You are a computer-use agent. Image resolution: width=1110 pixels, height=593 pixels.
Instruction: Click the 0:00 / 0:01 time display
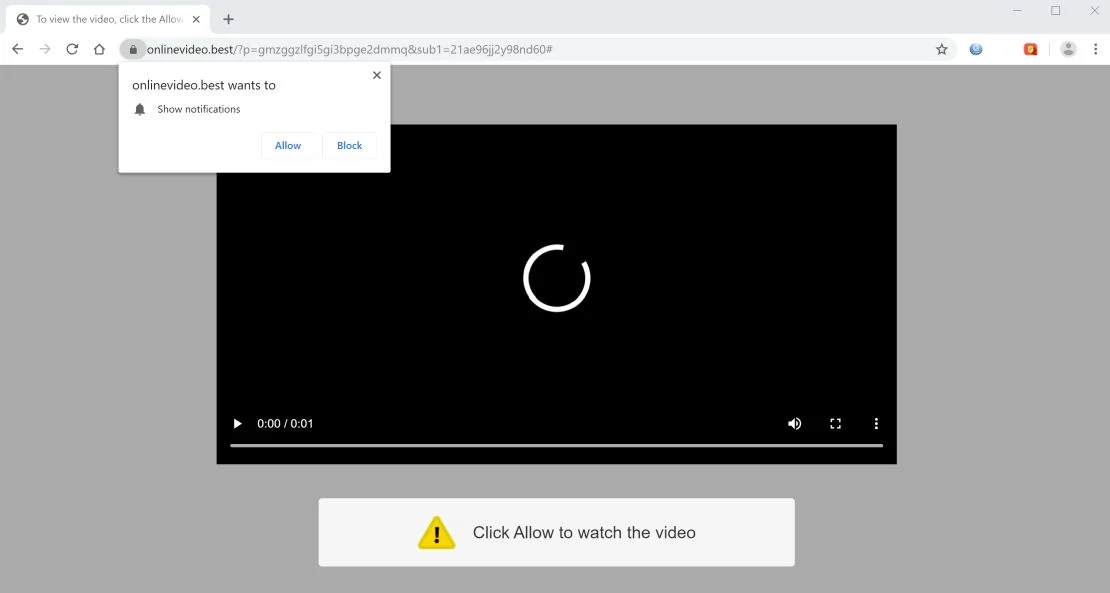pyautogui.click(x=285, y=423)
